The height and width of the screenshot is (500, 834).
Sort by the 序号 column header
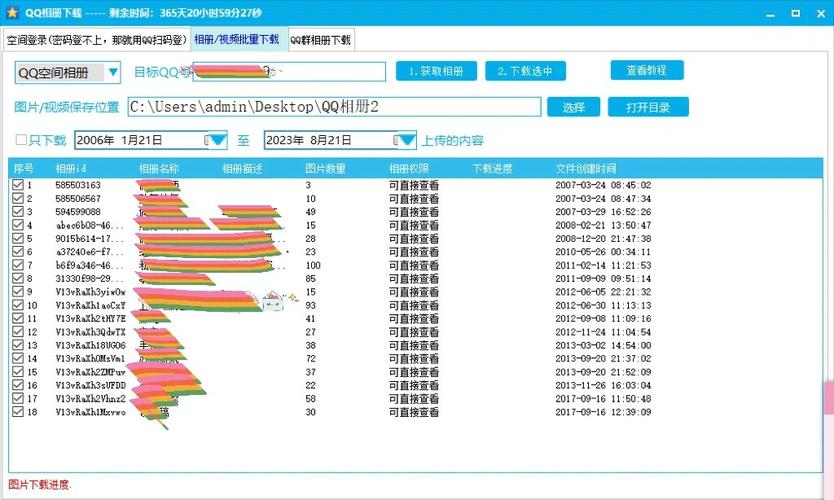click(x=23, y=169)
